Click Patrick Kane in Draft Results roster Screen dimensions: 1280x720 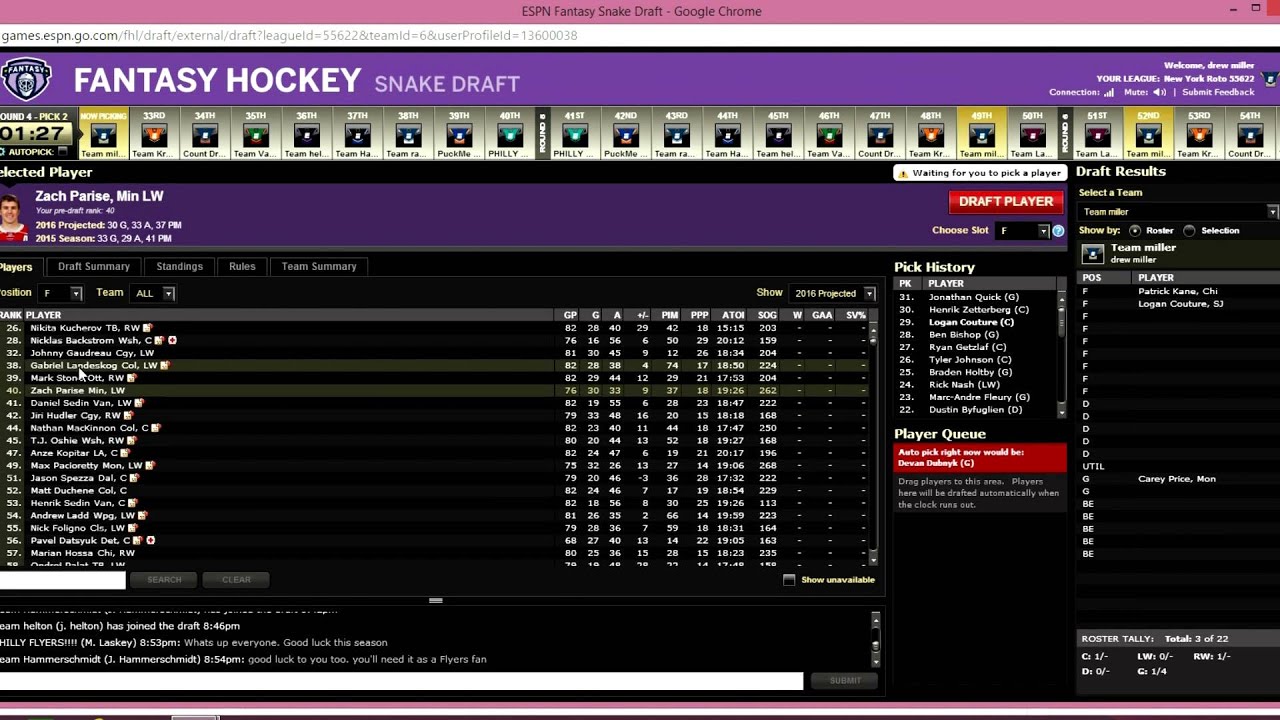1178,291
